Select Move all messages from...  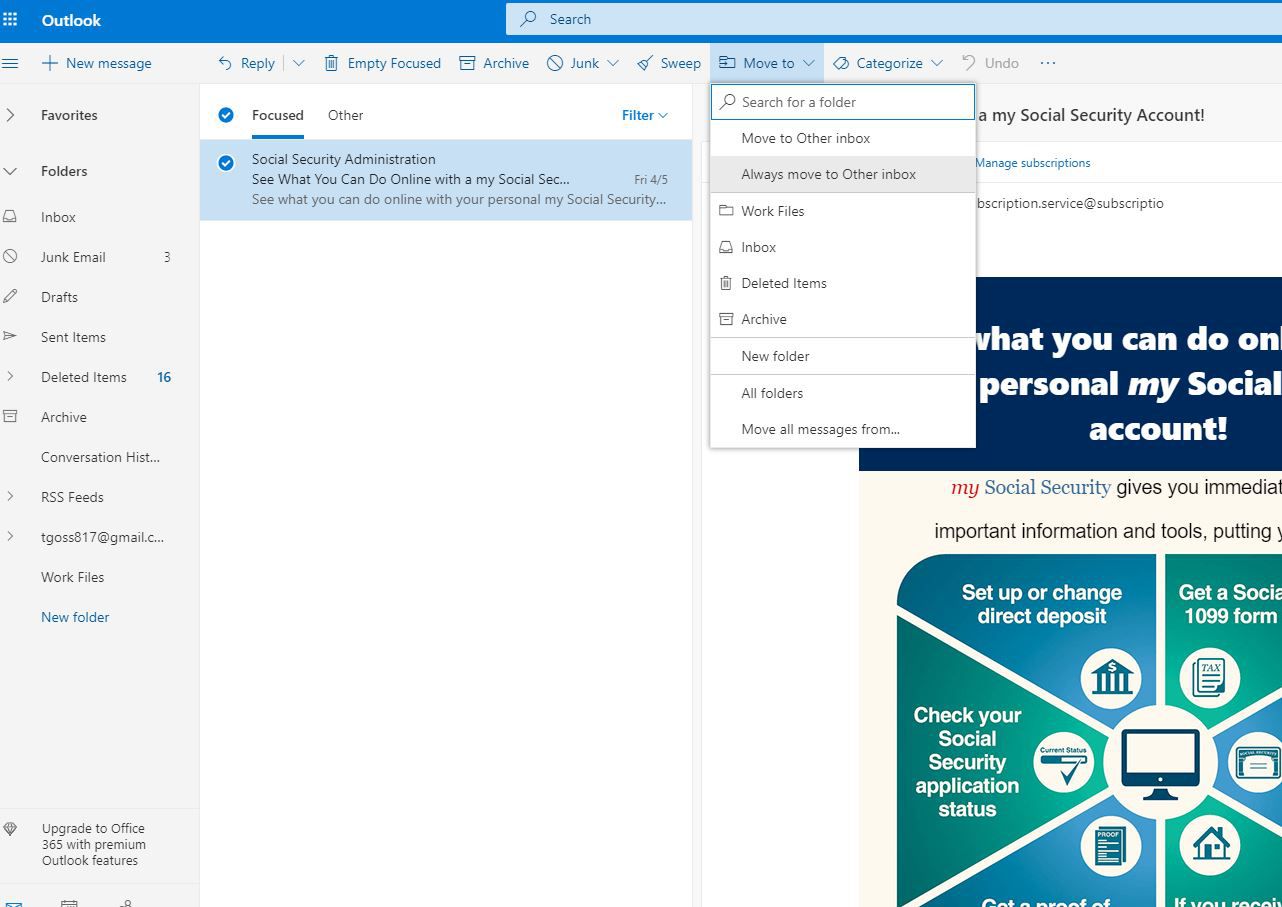pos(843,429)
